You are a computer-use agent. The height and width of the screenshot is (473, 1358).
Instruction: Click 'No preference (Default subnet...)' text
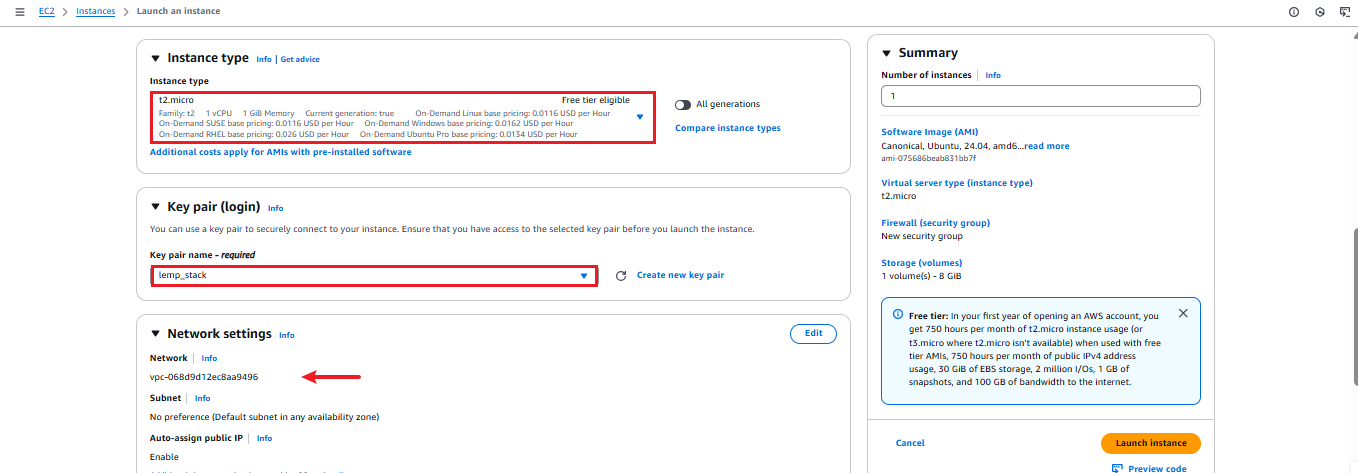coord(264,417)
